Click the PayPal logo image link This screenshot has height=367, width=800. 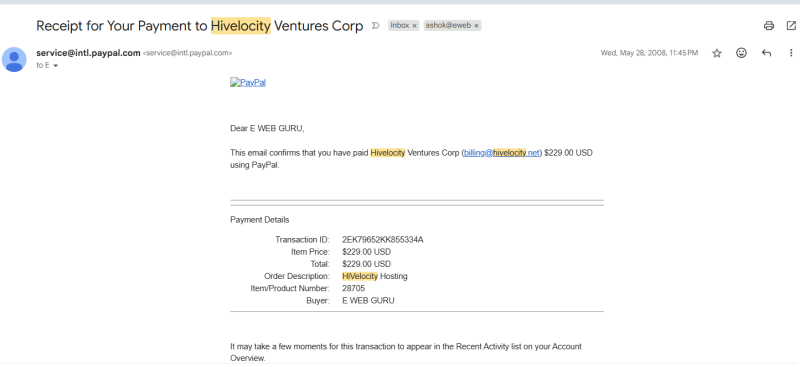click(248, 83)
